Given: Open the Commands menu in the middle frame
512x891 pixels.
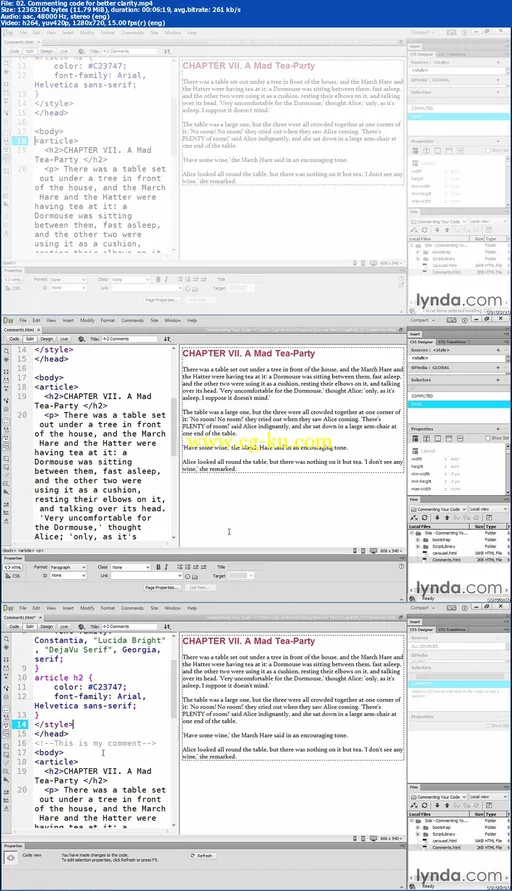Looking at the screenshot, I should tap(132, 320).
